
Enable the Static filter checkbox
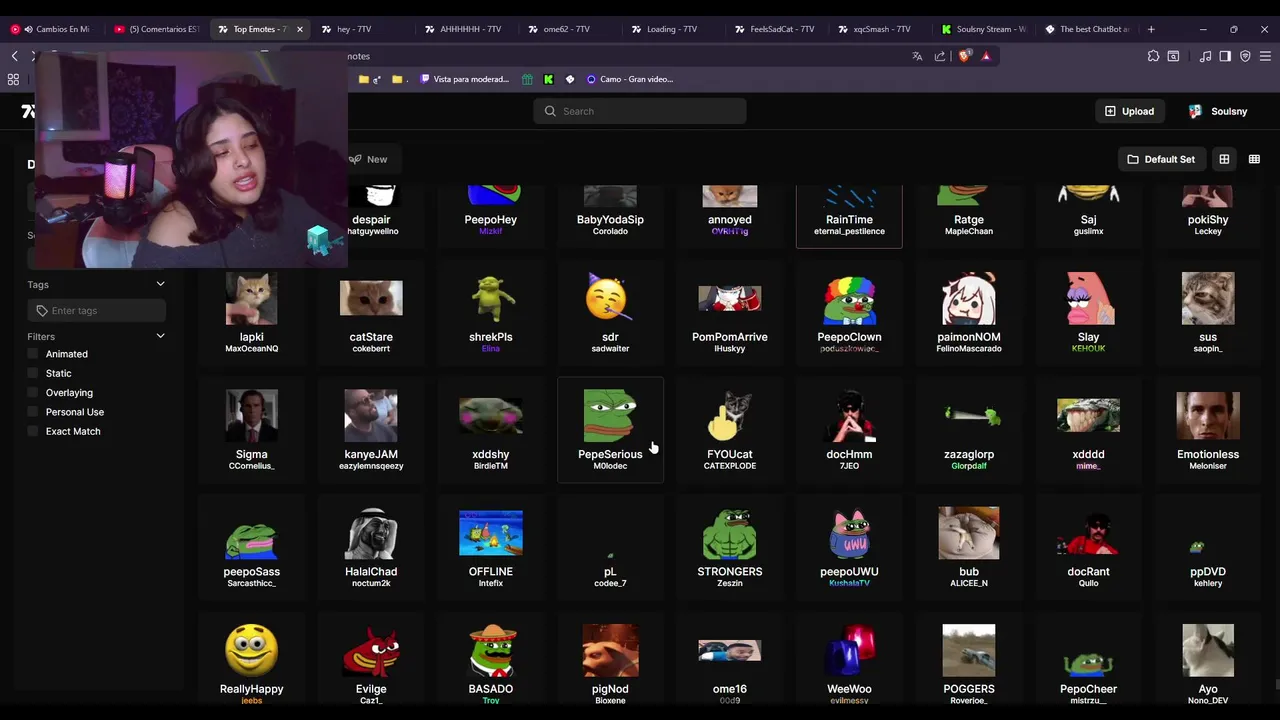point(33,373)
